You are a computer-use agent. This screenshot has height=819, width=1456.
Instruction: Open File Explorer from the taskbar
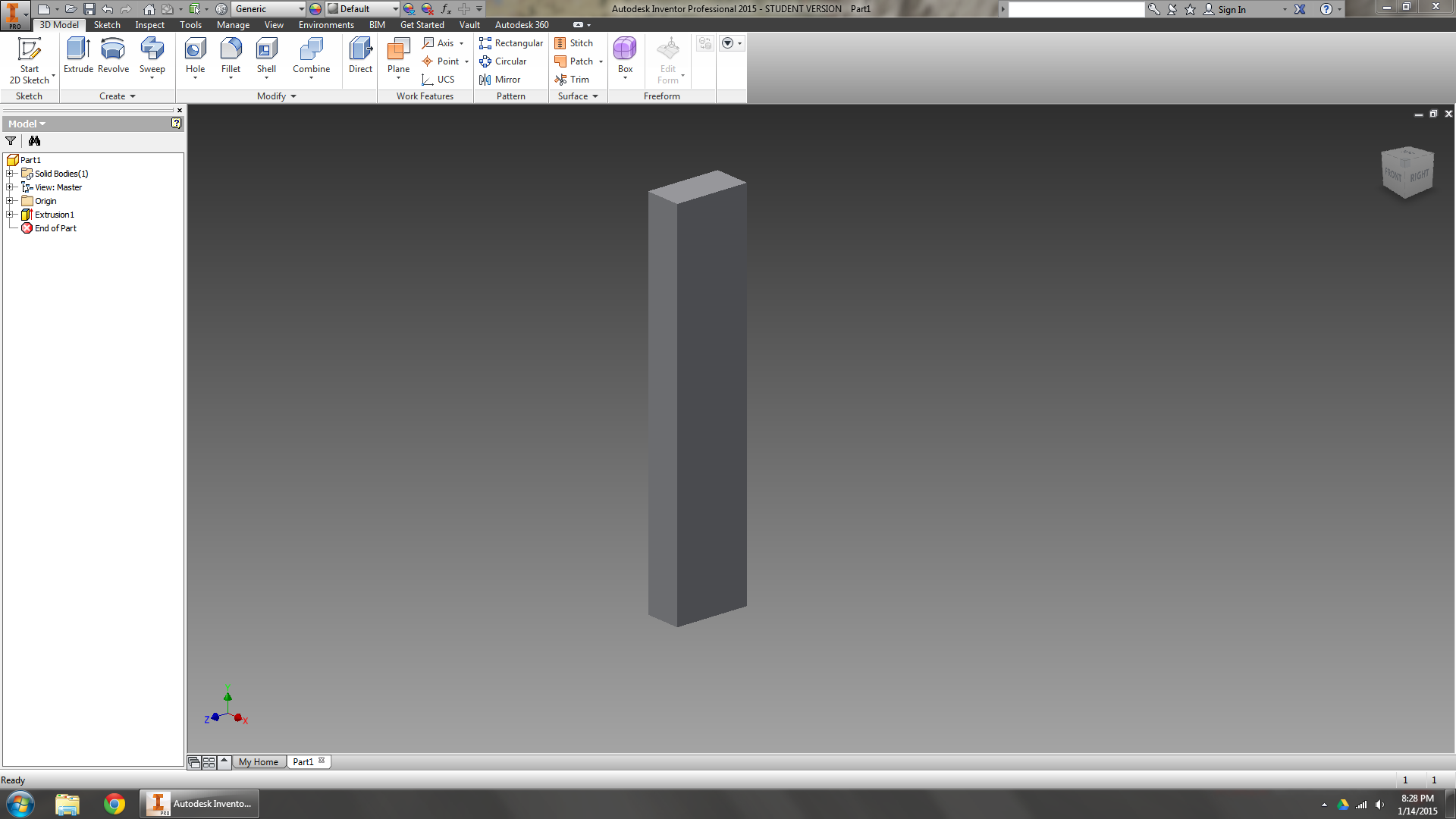67,804
